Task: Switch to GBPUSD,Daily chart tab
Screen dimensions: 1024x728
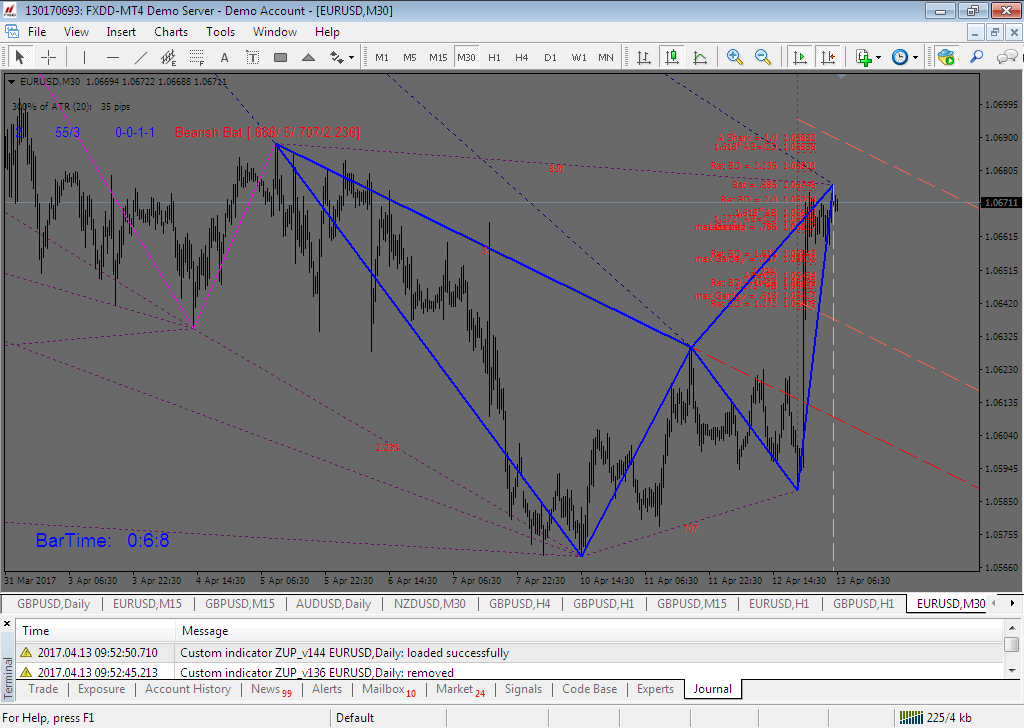Action: click(53, 604)
